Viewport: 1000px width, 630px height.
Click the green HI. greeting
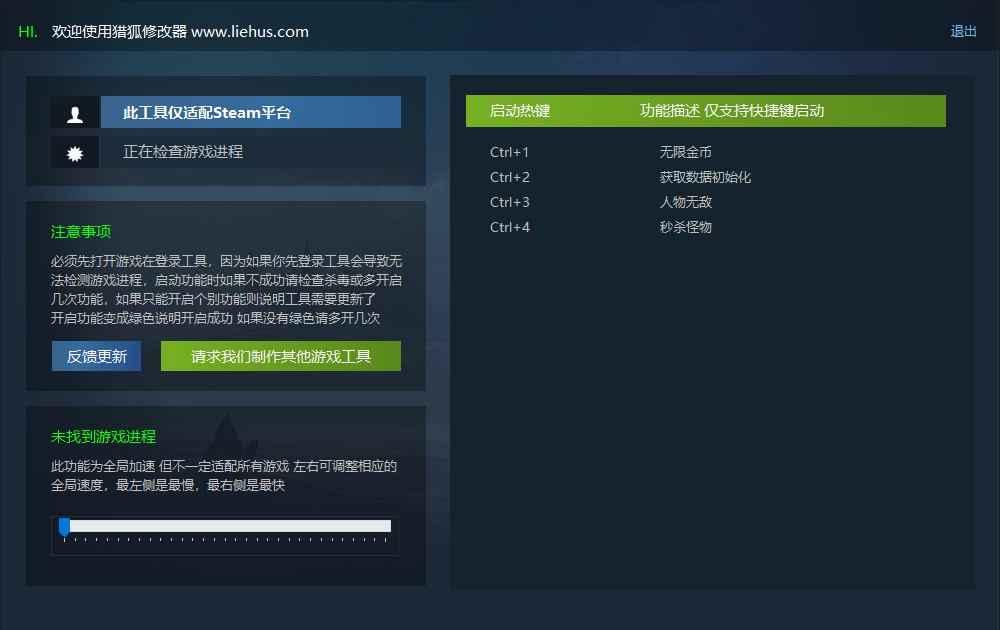tap(28, 32)
